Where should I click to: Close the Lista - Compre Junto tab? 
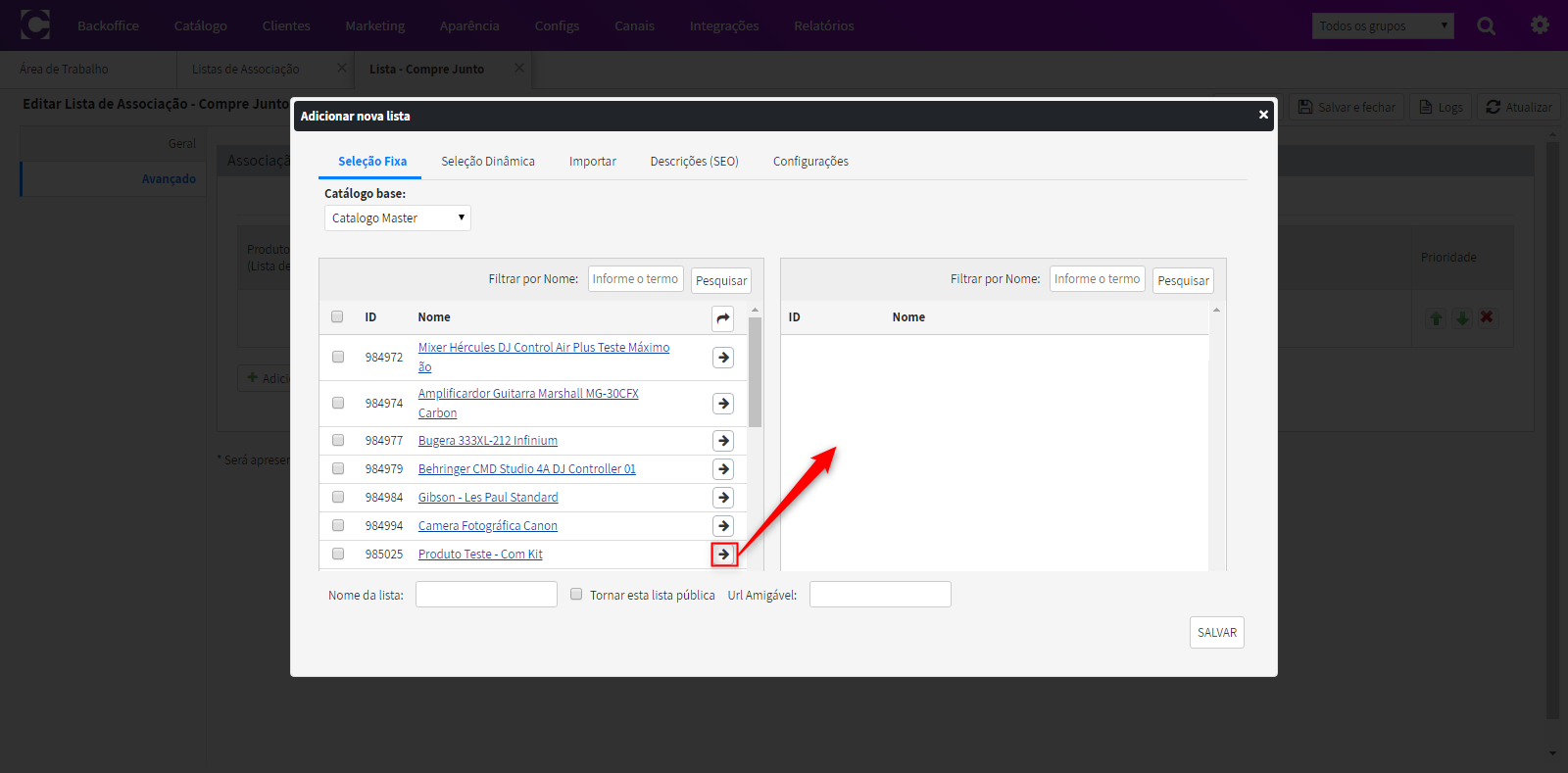click(x=518, y=68)
